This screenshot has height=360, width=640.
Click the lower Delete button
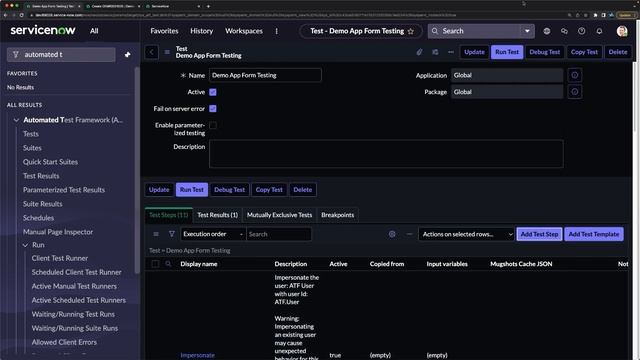click(302, 189)
